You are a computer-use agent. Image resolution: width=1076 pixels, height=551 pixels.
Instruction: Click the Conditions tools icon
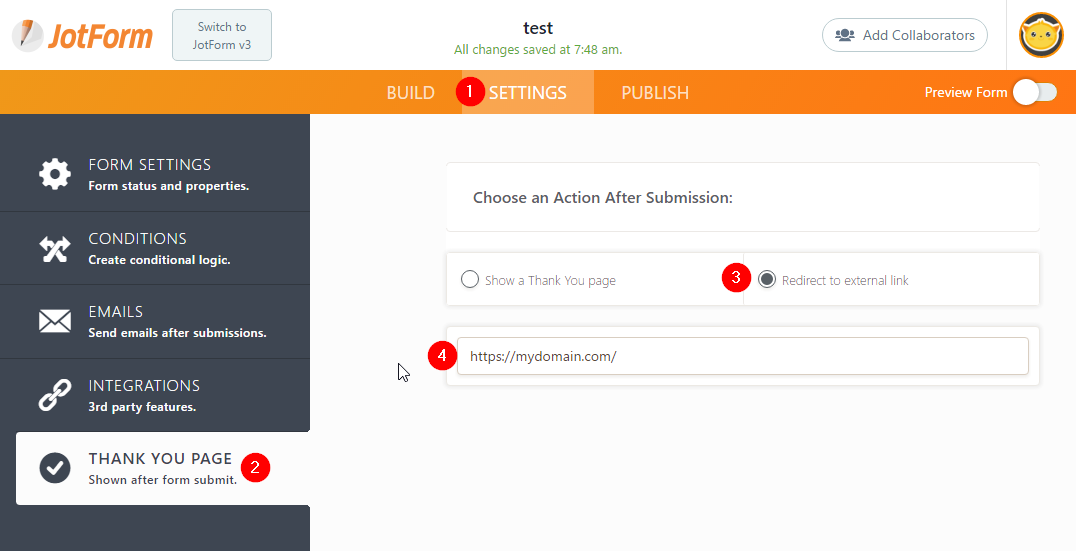[x=55, y=248]
